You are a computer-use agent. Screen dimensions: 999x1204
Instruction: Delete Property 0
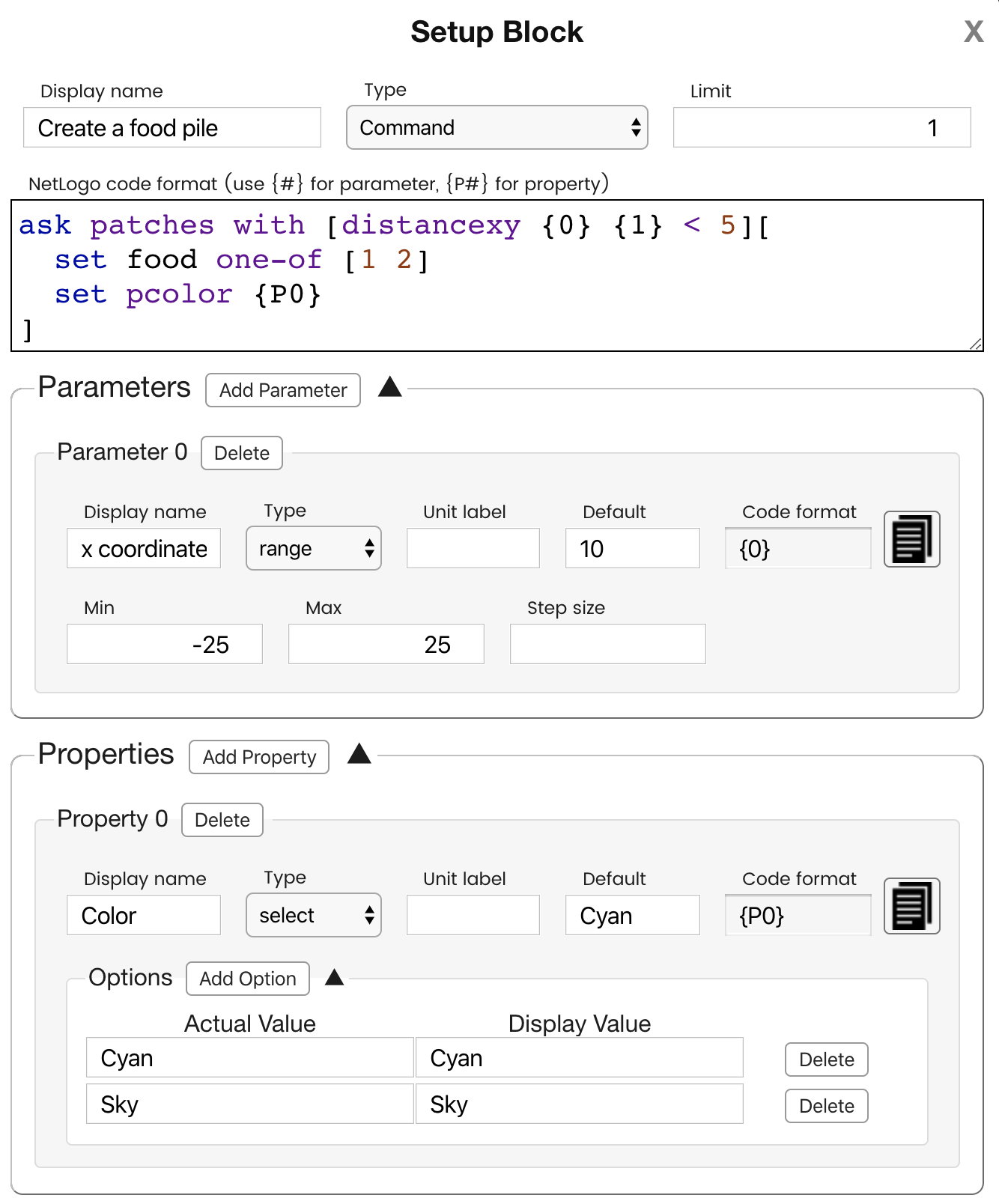222,820
